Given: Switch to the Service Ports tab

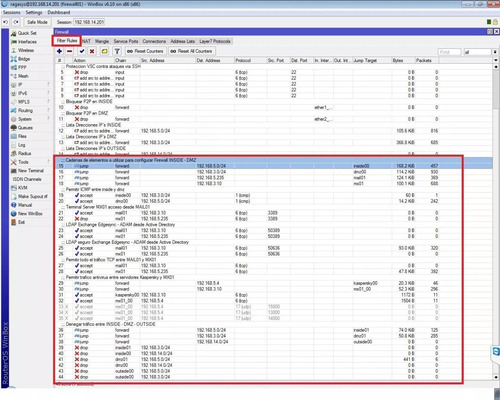Looking at the screenshot, I should [126, 41].
